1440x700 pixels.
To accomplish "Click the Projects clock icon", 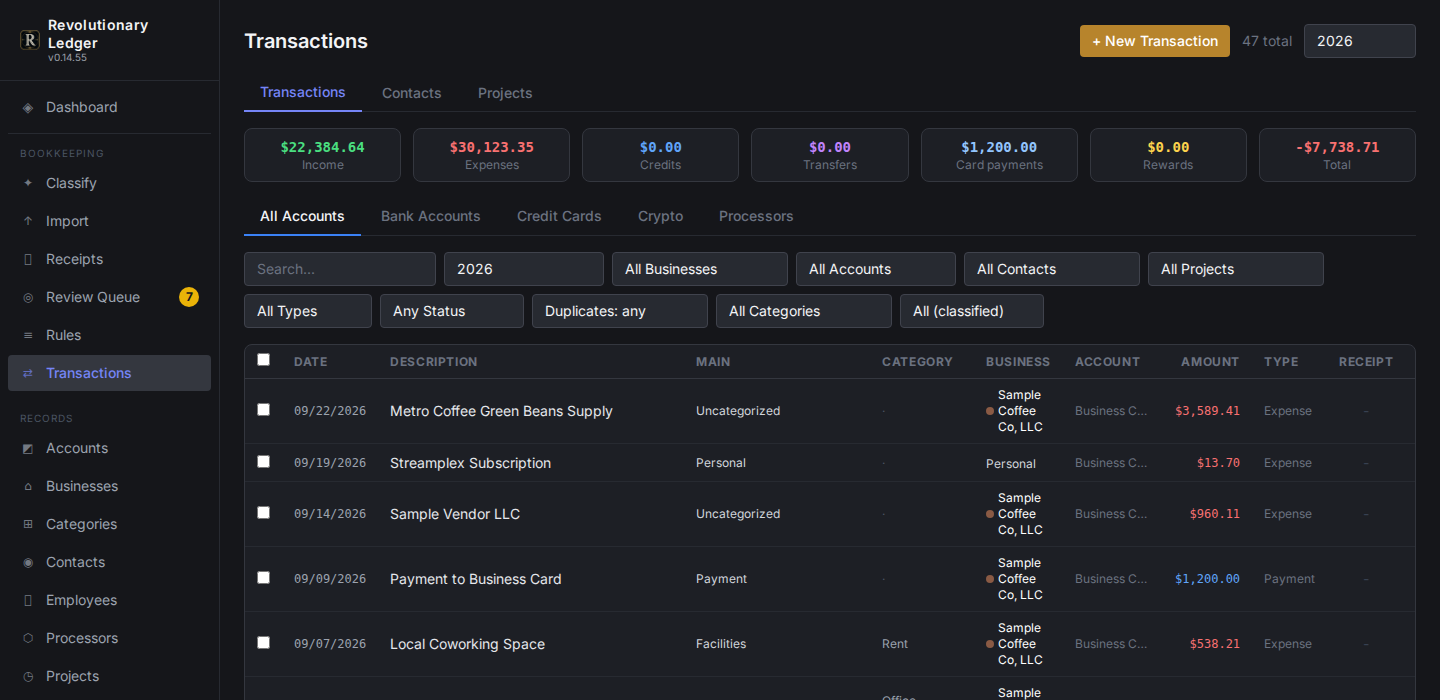I will tap(28, 676).
